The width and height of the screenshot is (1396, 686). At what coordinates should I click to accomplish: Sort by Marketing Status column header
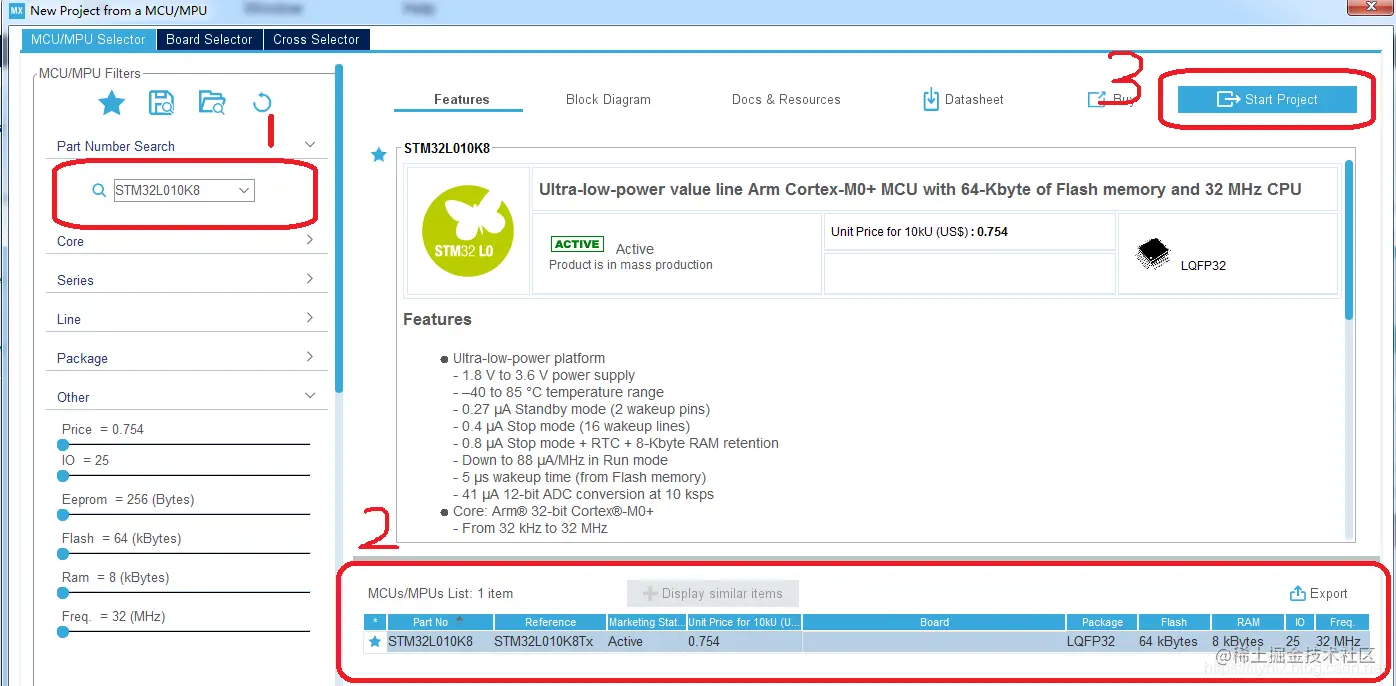click(646, 622)
